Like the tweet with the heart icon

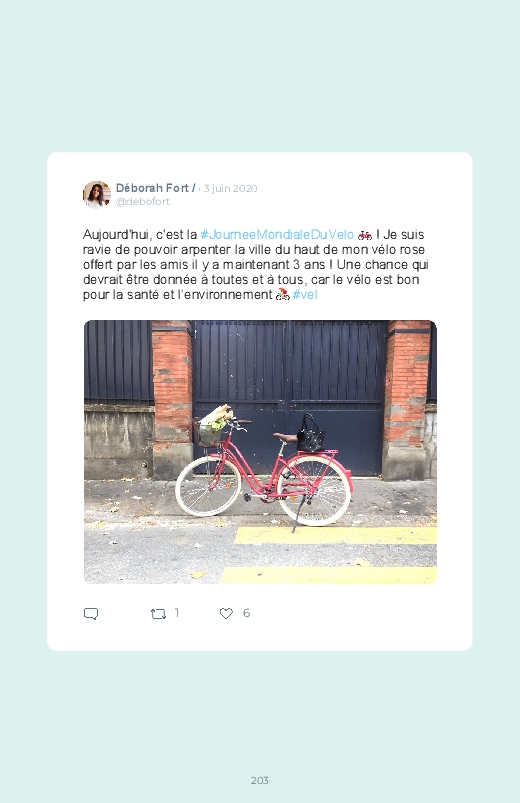pos(226,613)
